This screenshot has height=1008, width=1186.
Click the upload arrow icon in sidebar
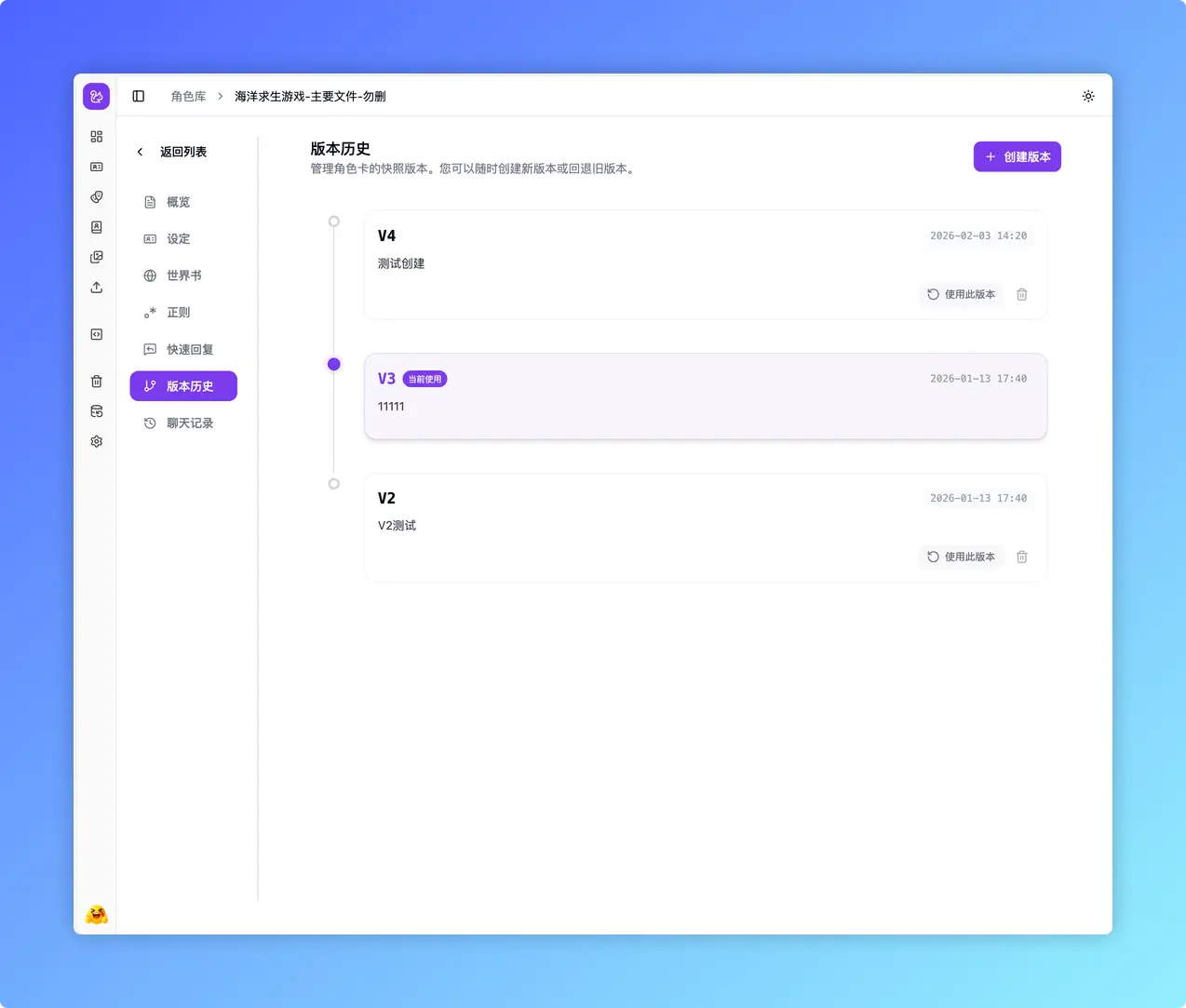[96, 288]
